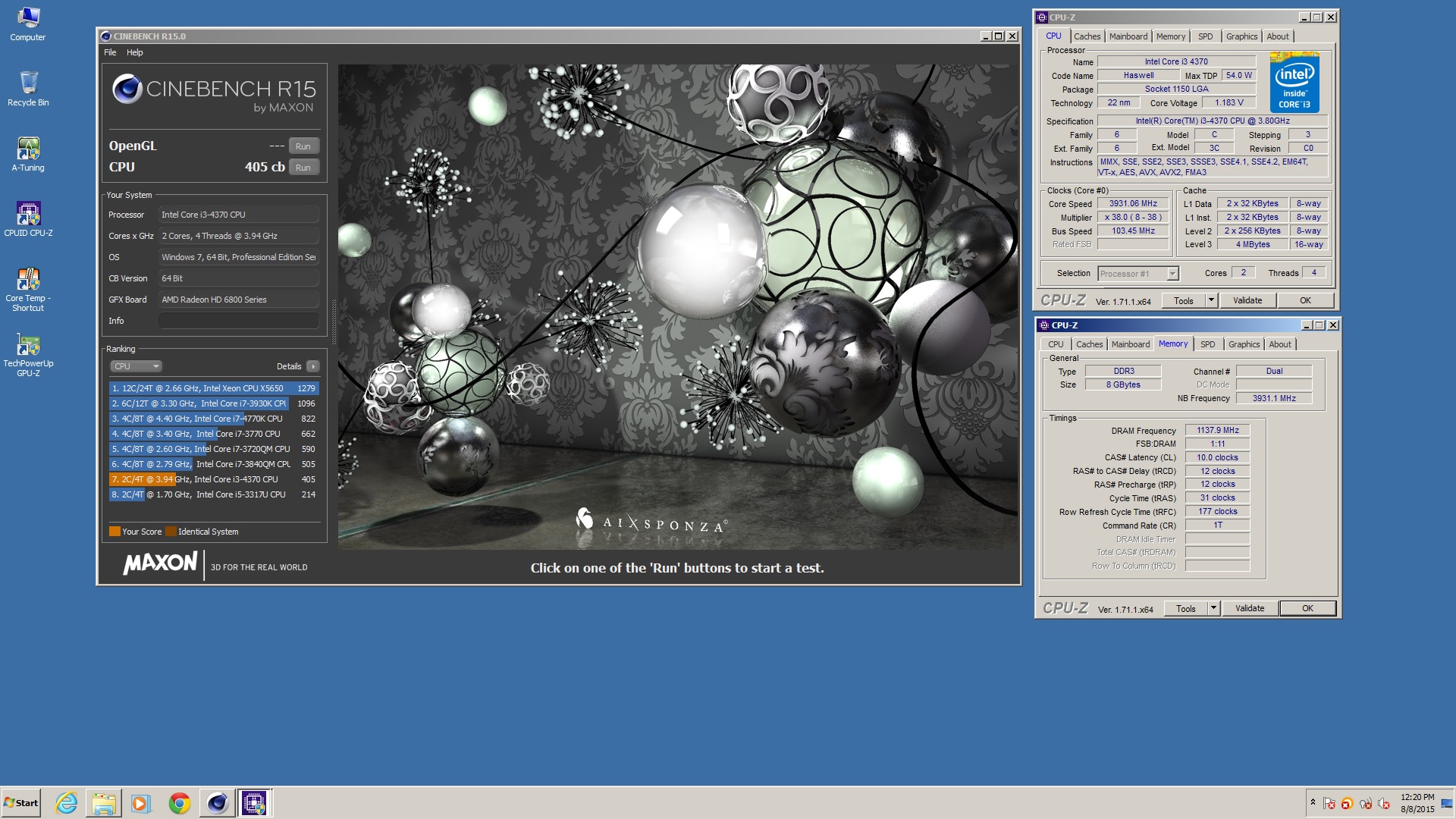The width and height of the screenshot is (1456, 819).
Task: Click the upper CPU-Z title bar icon
Action: click(x=1042, y=17)
